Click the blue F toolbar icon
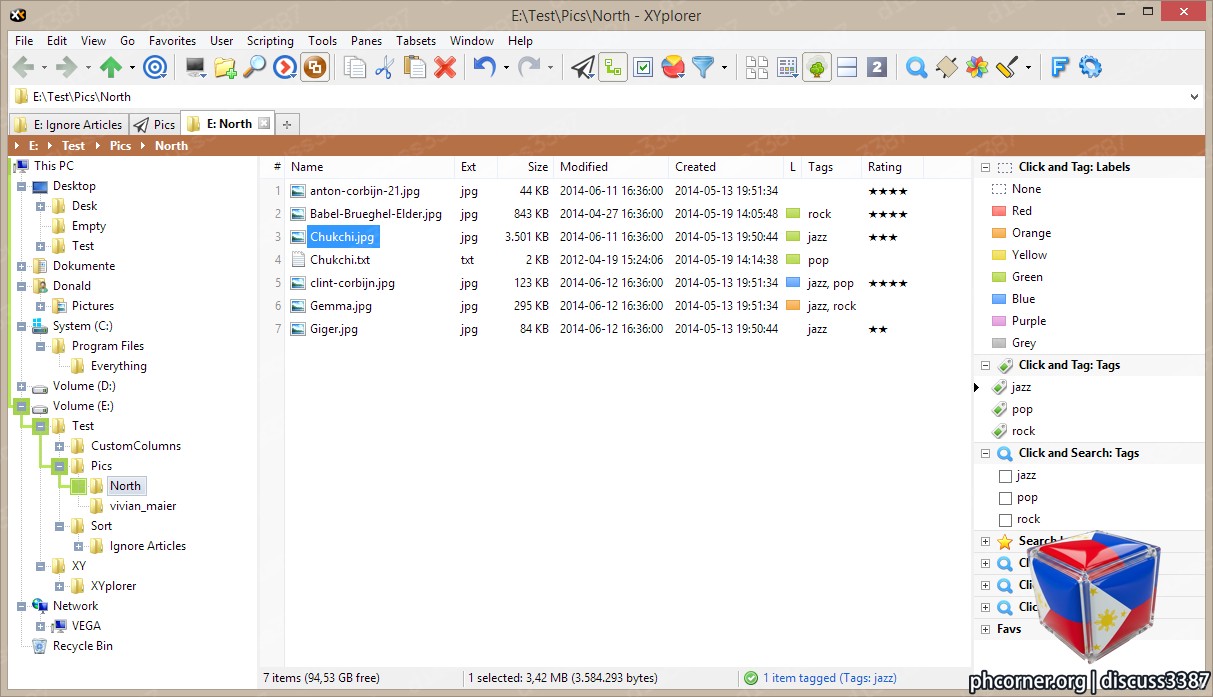Image resolution: width=1213 pixels, height=697 pixels. pyautogui.click(x=1060, y=67)
